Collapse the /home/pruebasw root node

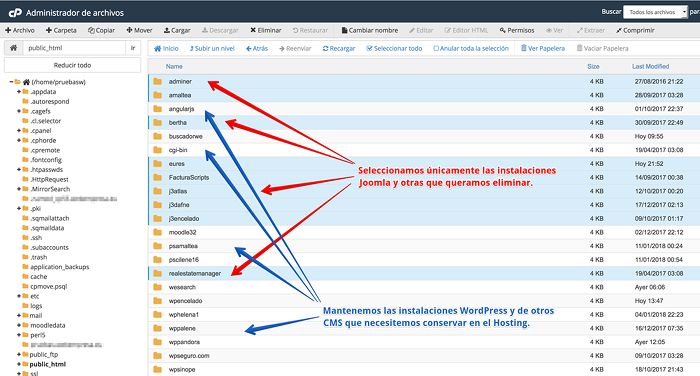point(11,82)
